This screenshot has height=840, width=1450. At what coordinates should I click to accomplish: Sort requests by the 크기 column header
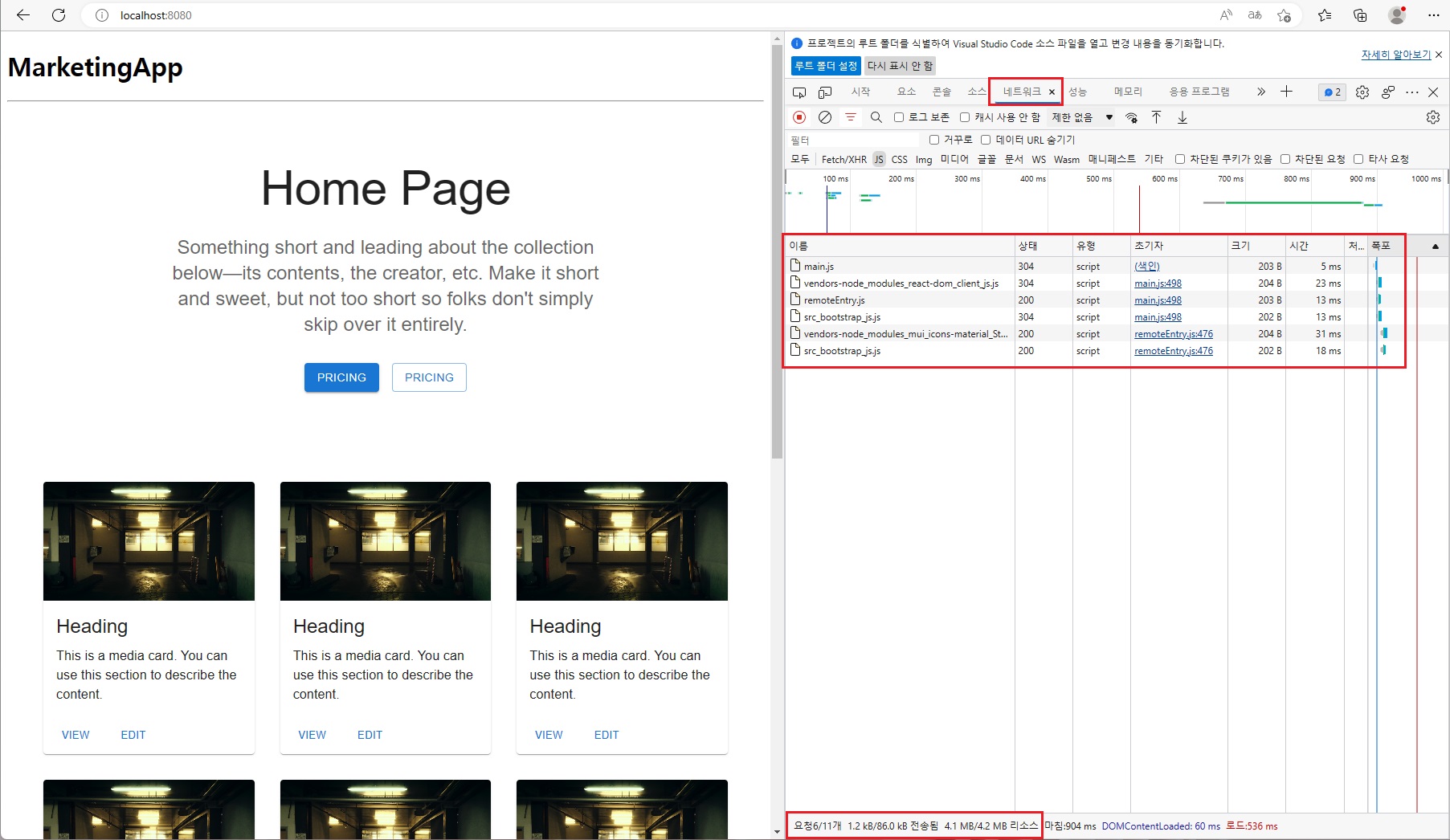point(1256,246)
